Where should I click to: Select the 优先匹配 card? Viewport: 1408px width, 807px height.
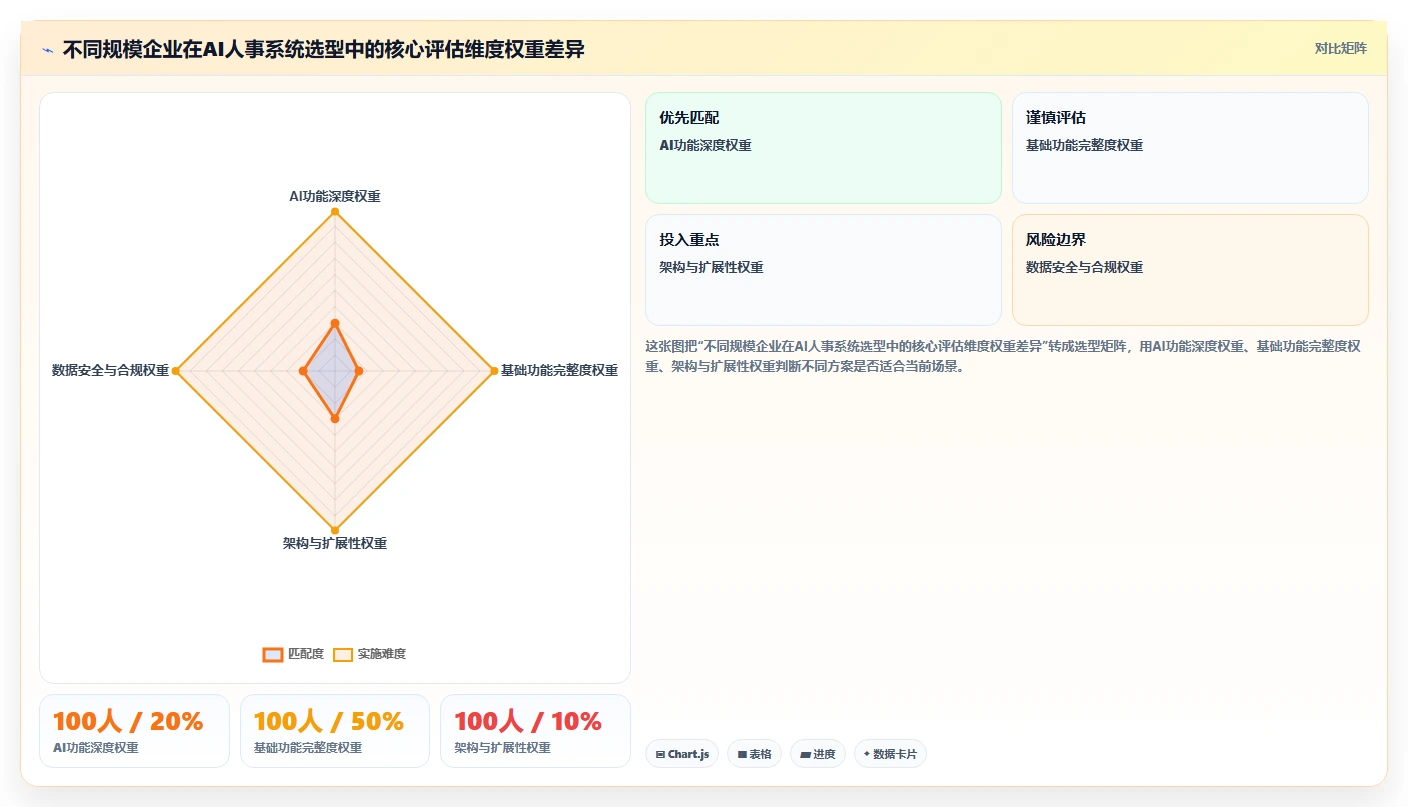823,148
